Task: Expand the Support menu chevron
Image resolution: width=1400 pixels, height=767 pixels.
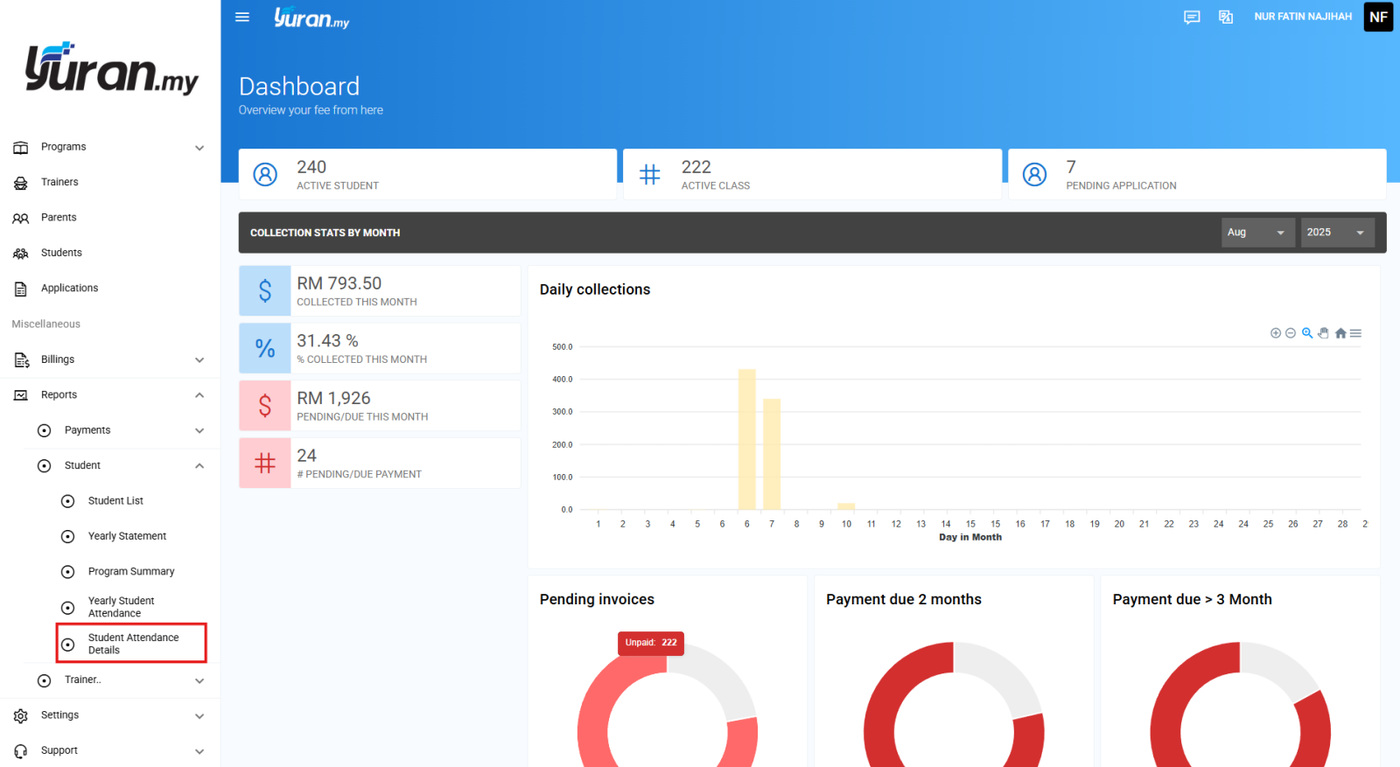Action: (199, 751)
